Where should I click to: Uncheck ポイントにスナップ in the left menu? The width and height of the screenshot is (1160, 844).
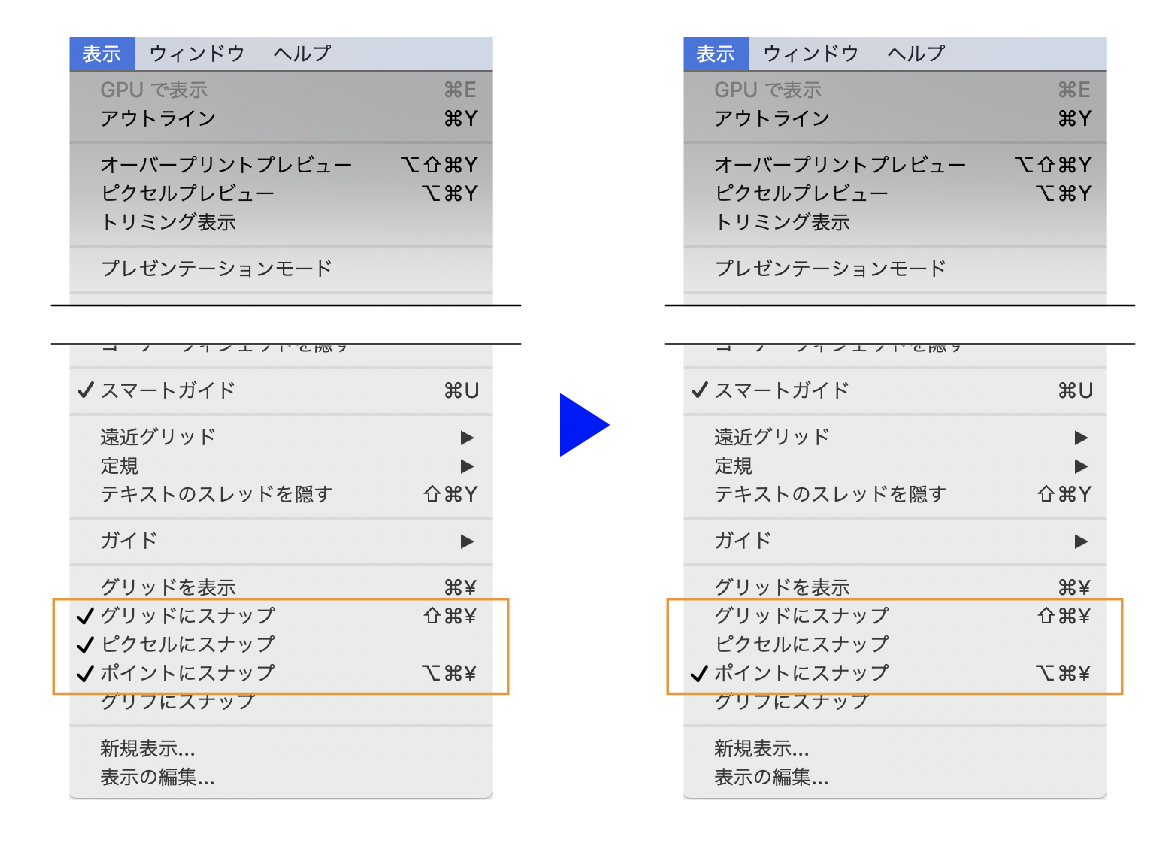[281, 673]
